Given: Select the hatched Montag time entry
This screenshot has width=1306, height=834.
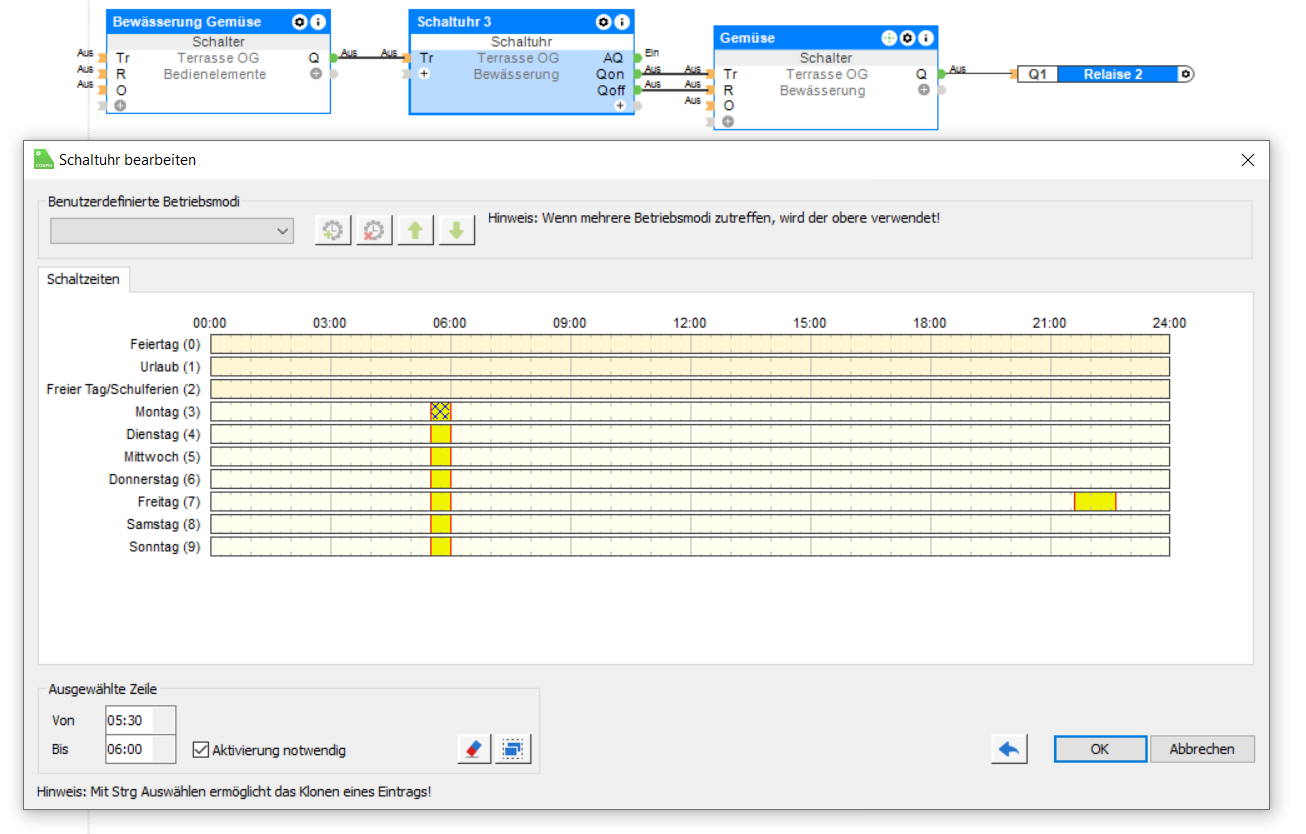Looking at the screenshot, I should pyautogui.click(x=441, y=412).
